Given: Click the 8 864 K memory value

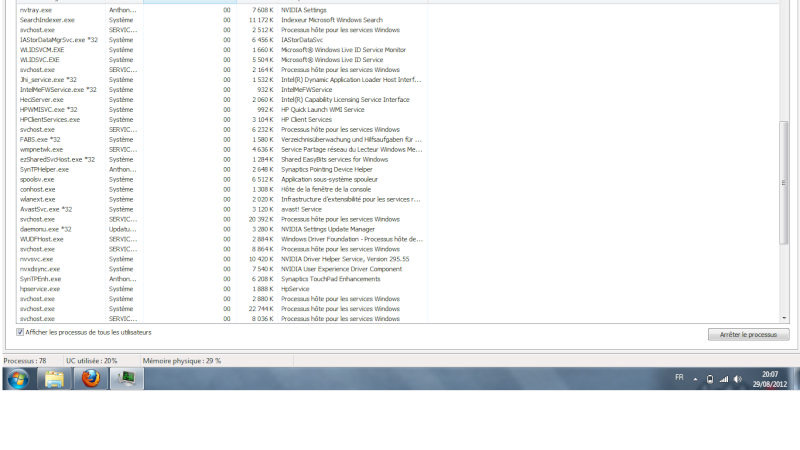Looking at the screenshot, I should pyautogui.click(x=263, y=249).
